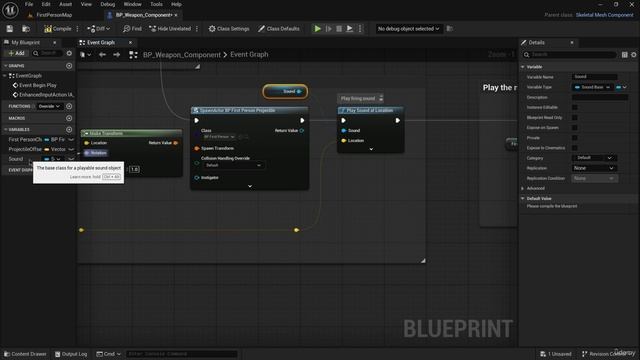Add new graph with plus icon
This screenshot has width=640, height=360.
pos(69,66)
